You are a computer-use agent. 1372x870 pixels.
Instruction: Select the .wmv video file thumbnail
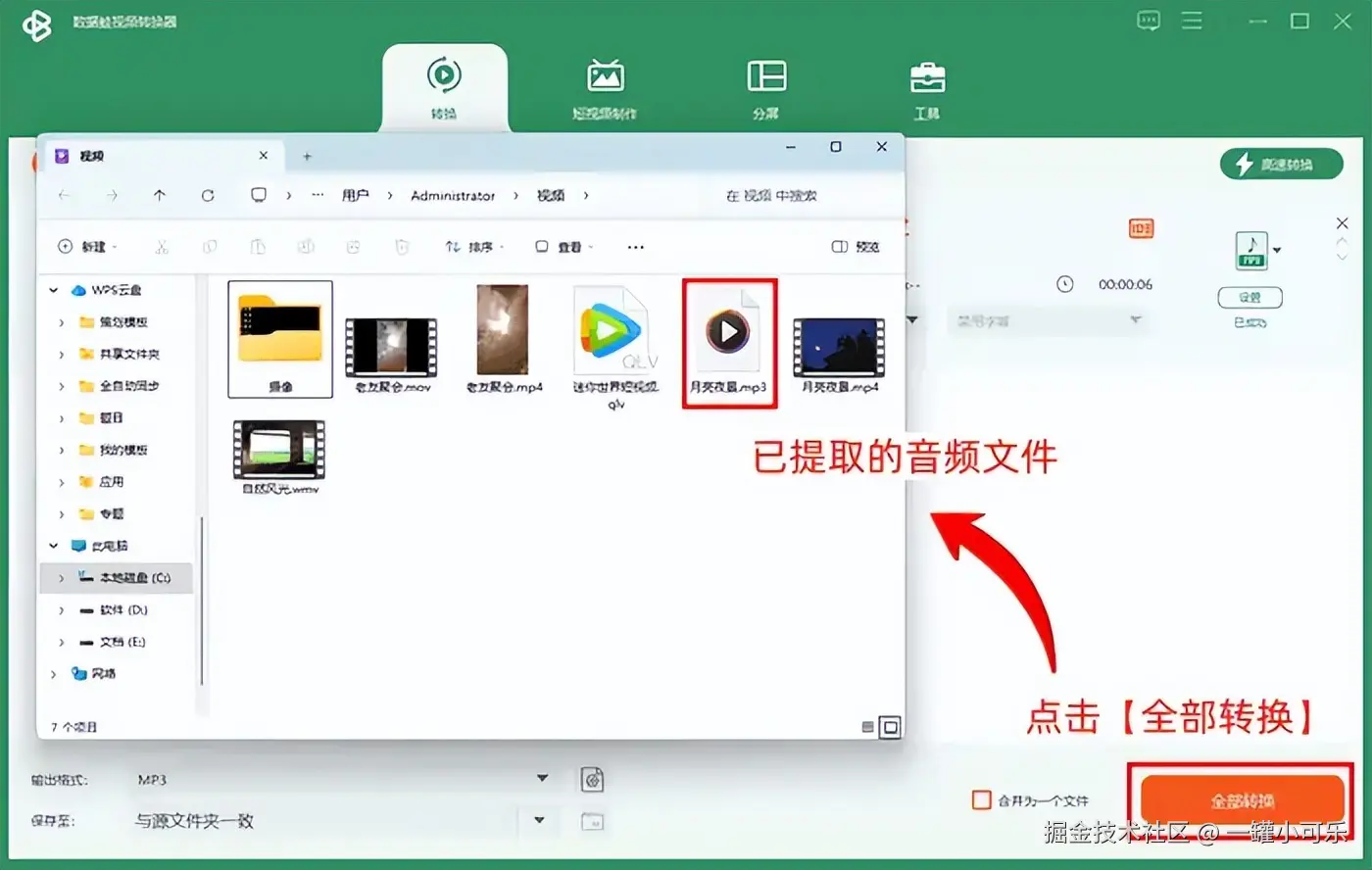tap(280, 457)
